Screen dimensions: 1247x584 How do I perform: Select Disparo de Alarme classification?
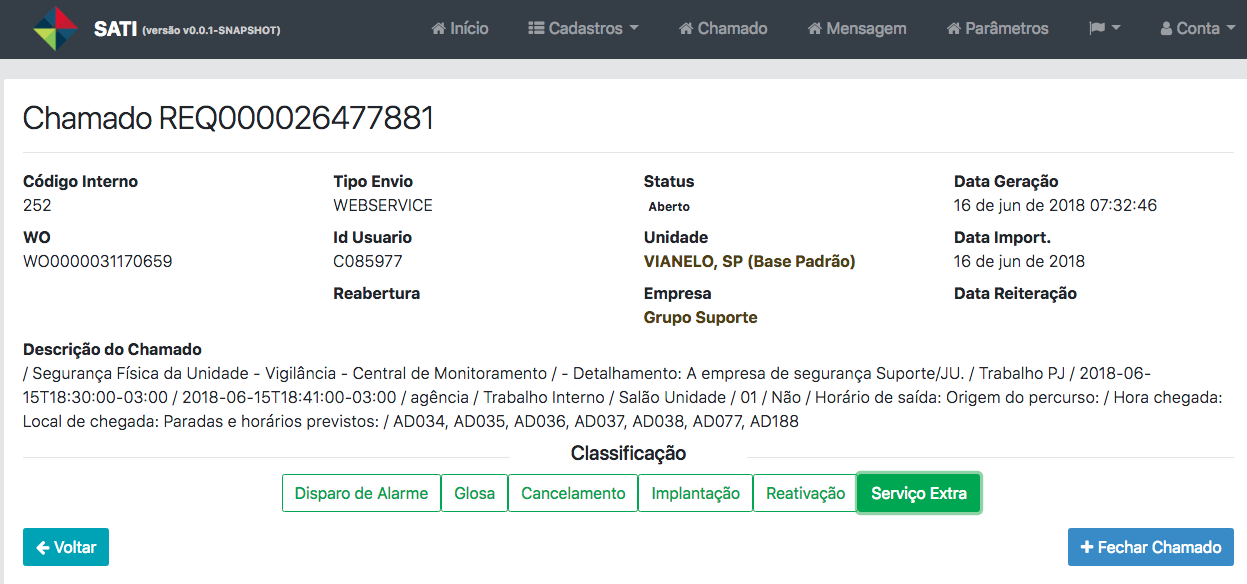361,493
